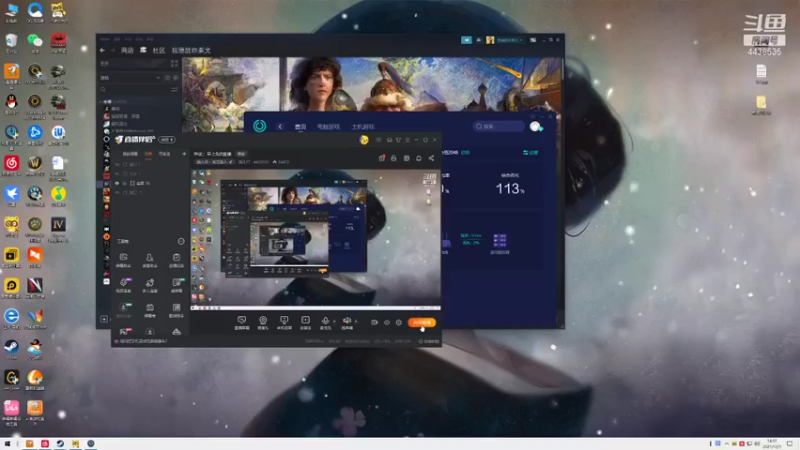The image size is (800, 450).
Task: Click the microphone icon in streaming toolbar
Action: pos(325,320)
